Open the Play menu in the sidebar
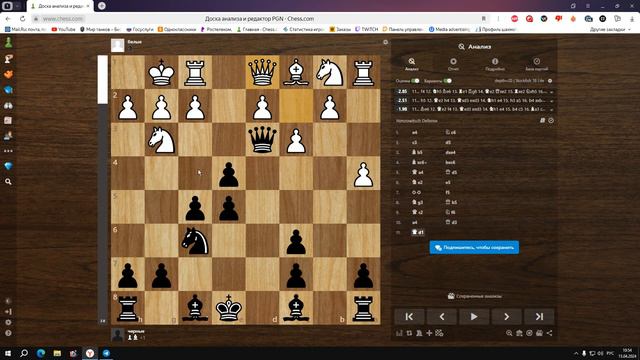The image size is (640, 360). click(x=8, y=59)
